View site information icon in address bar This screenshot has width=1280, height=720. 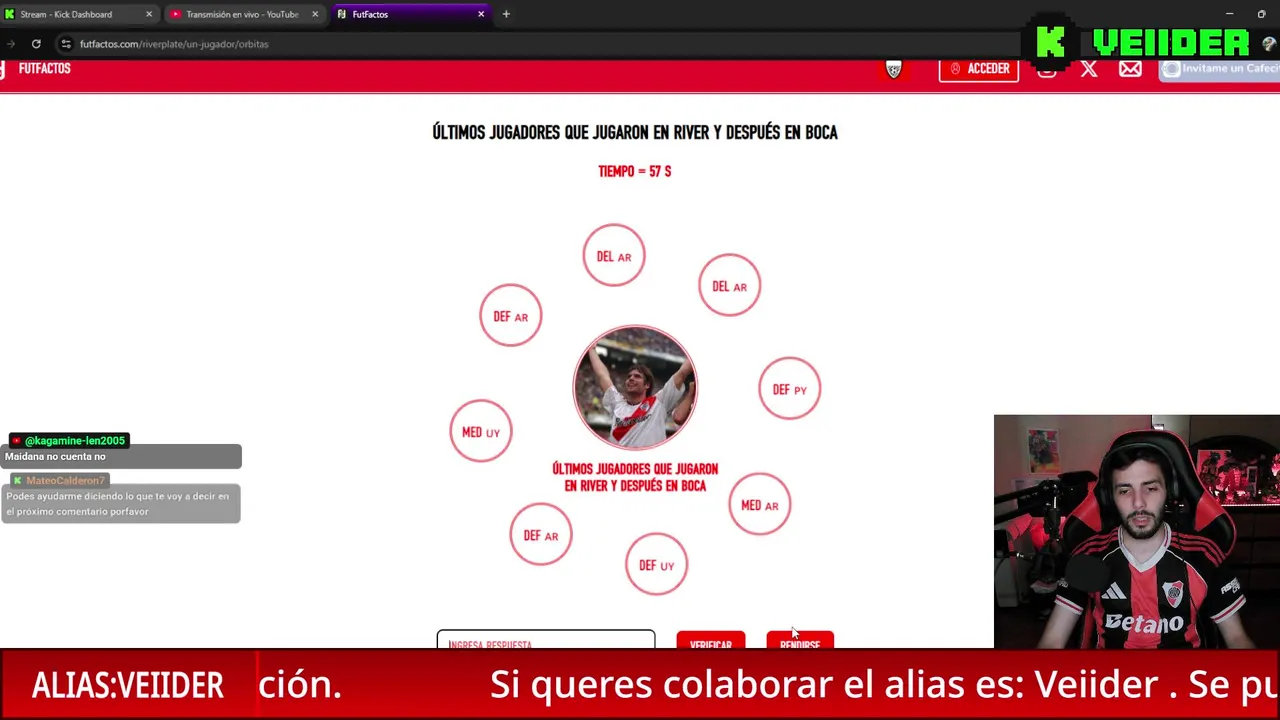click(66, 44)
